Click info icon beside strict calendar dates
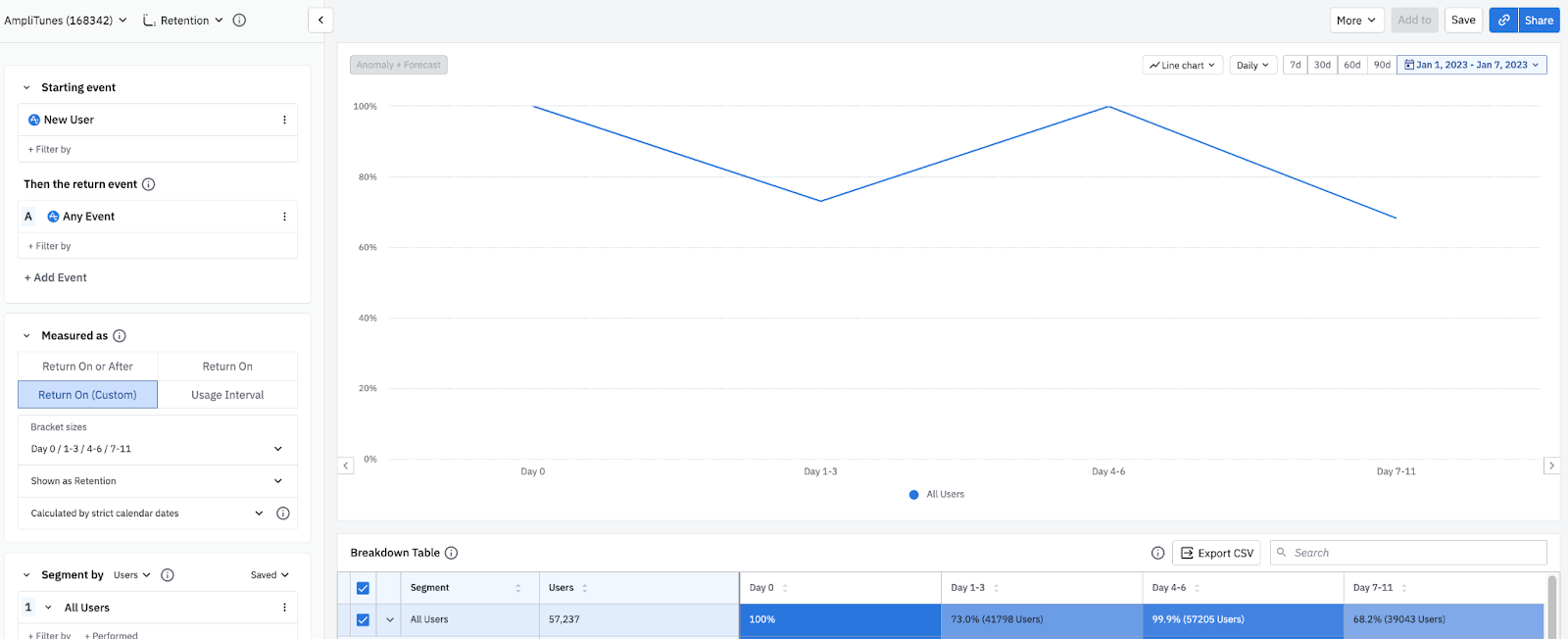Screen dimensions: 1568x639 coord(283,514)
